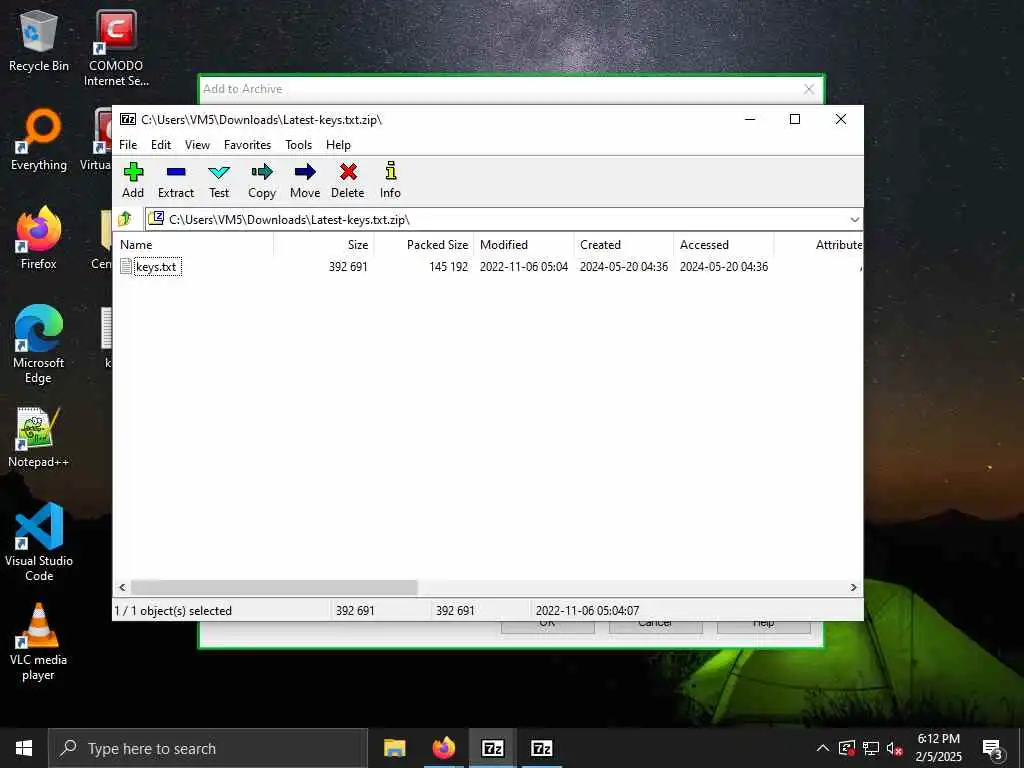The width and height of the screenshot is (1024, 768).
Task: Switch to Firefox in the taskbar
Action: click(x=443, y=748)
